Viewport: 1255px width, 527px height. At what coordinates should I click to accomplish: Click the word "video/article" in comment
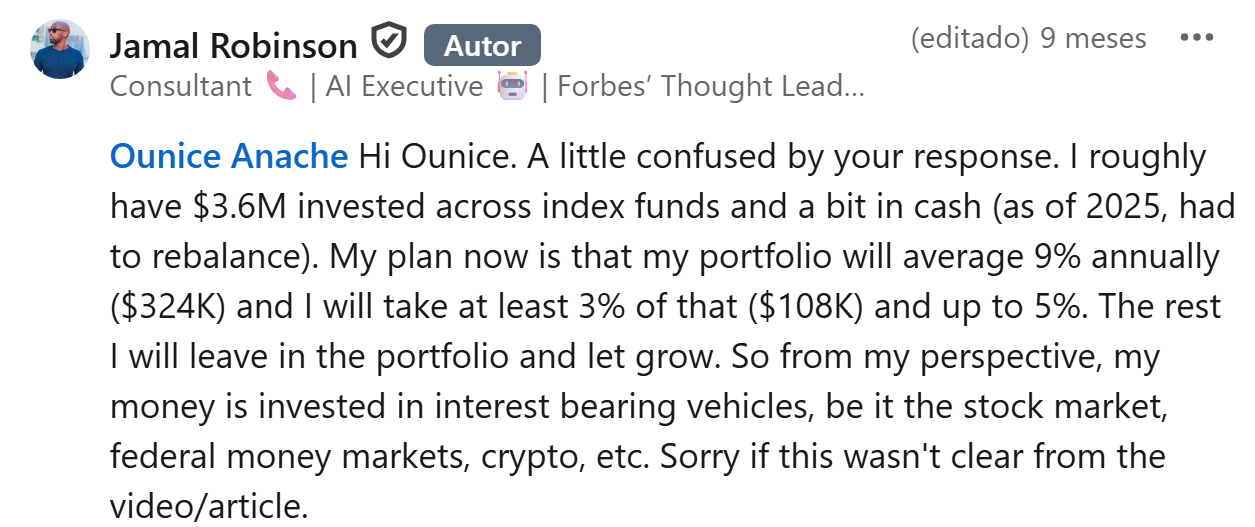pyautogui.click(x=207, y=505)
